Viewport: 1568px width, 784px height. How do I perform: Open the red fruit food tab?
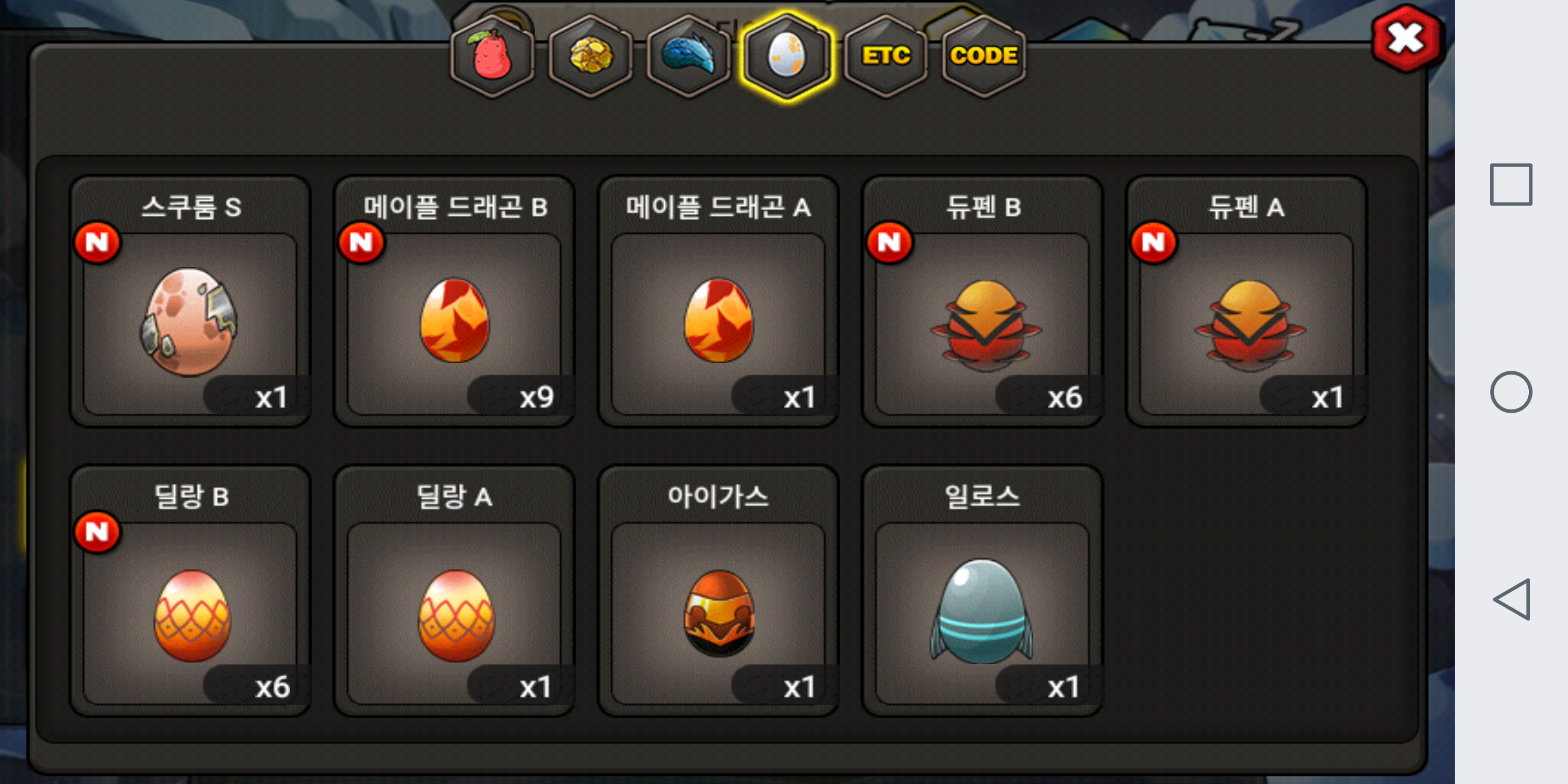click(492, 56)
